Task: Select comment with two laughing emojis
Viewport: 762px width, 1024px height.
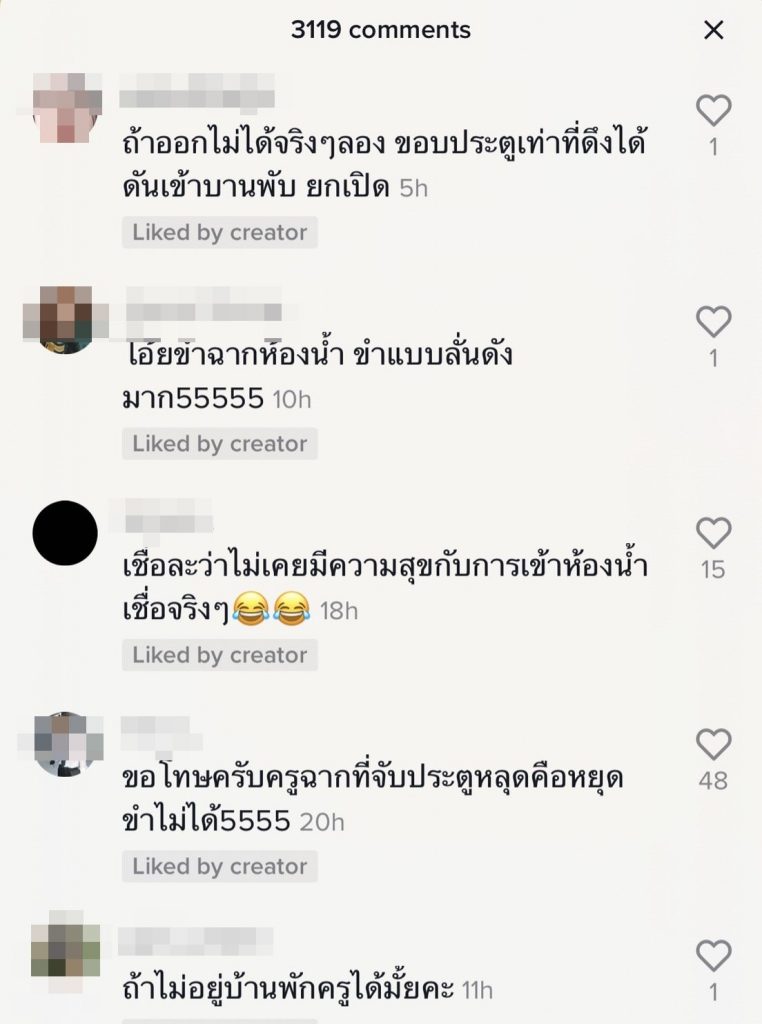Action: (x=385, y=588)
